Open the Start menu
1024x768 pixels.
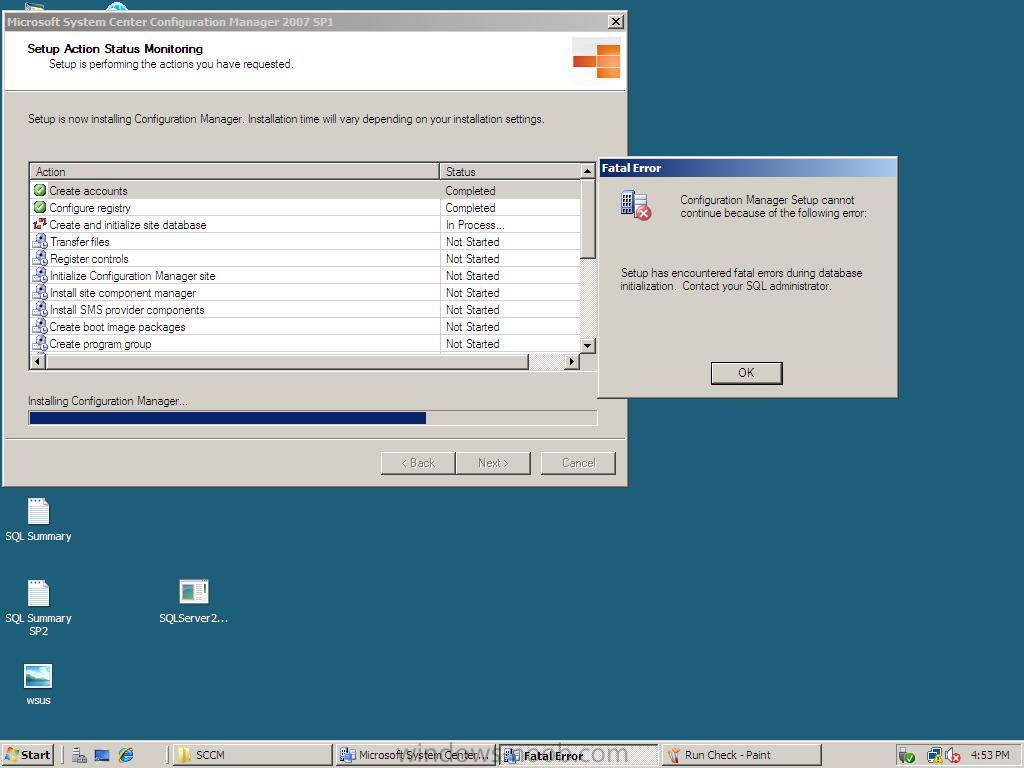point(28,755)
